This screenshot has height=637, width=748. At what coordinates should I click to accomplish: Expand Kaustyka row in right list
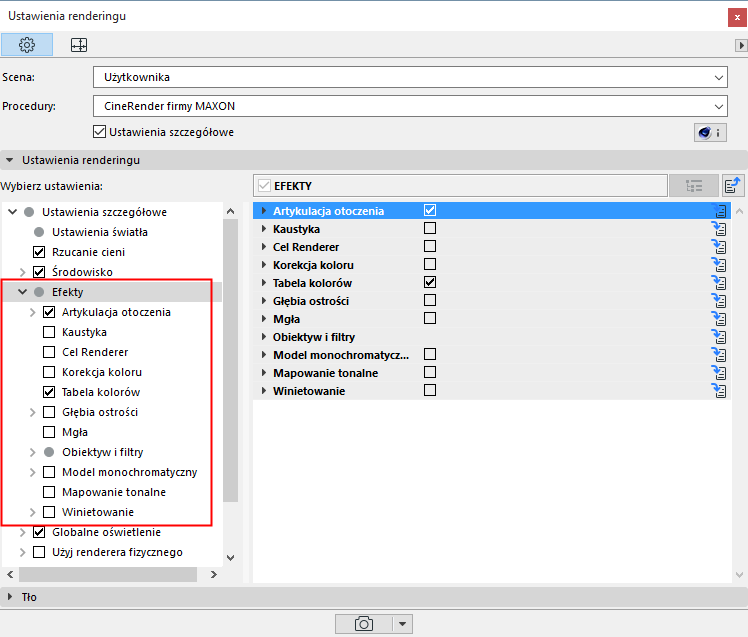pos(264,229)
